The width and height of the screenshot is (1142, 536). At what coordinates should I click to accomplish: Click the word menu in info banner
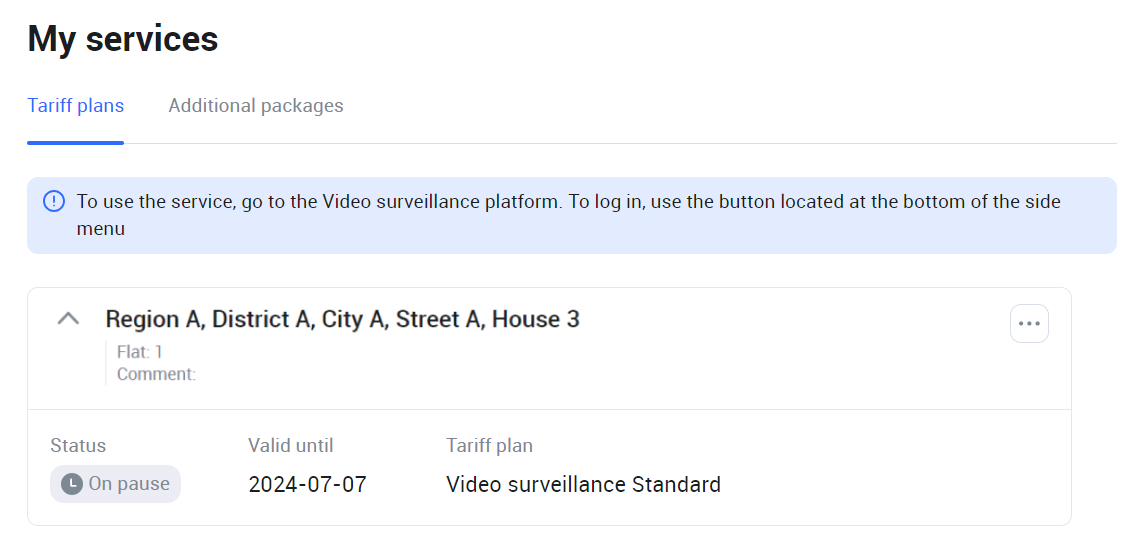pos(101,229)
